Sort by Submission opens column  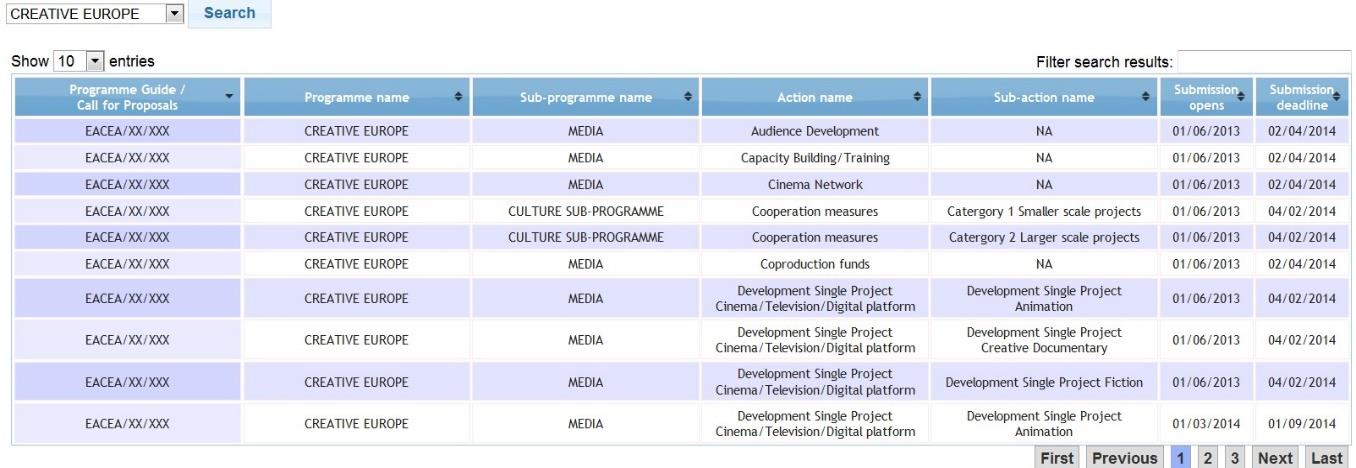pos(1206,97)
